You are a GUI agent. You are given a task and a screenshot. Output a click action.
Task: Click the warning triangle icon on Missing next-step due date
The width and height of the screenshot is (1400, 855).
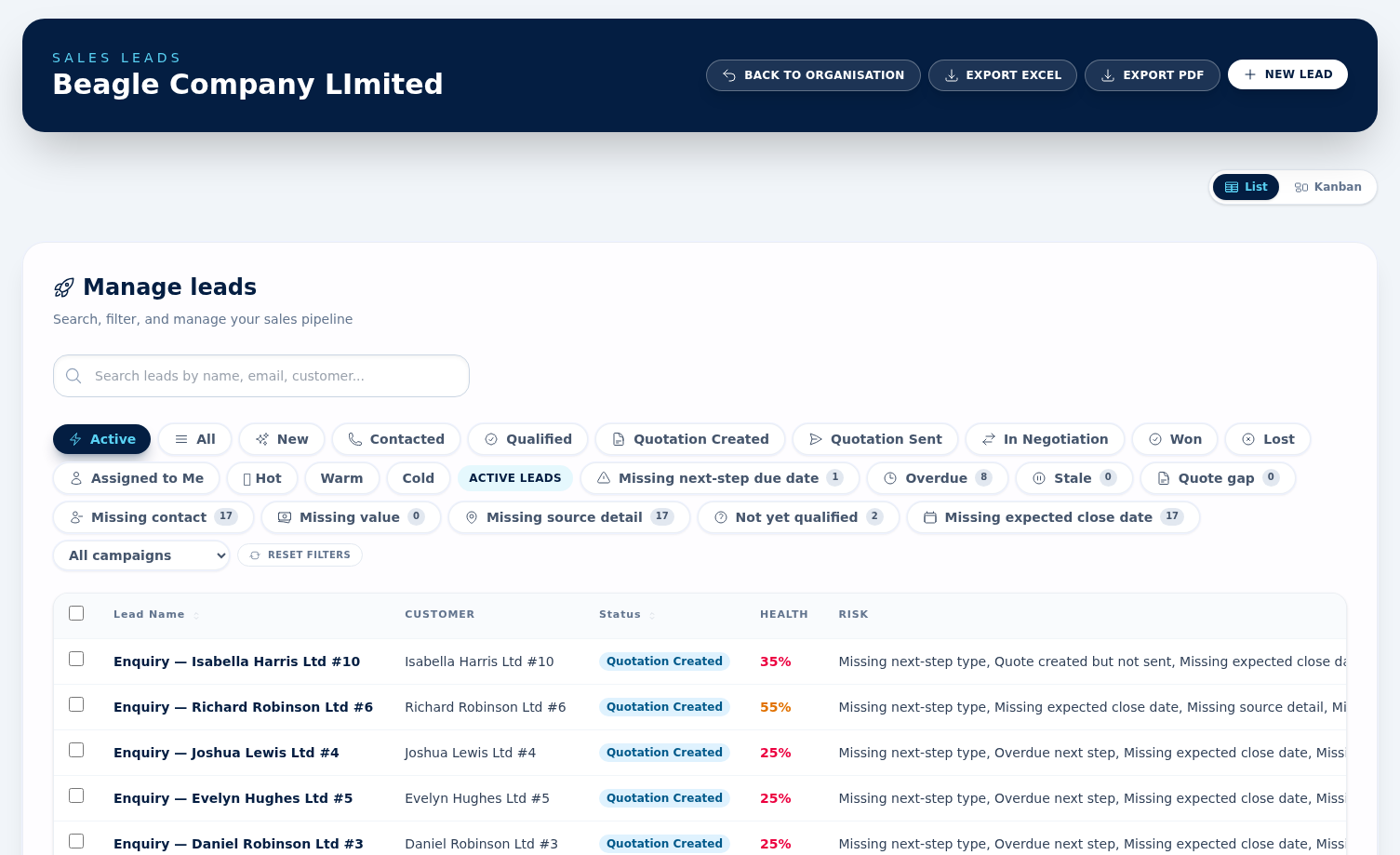click(604, 478)
